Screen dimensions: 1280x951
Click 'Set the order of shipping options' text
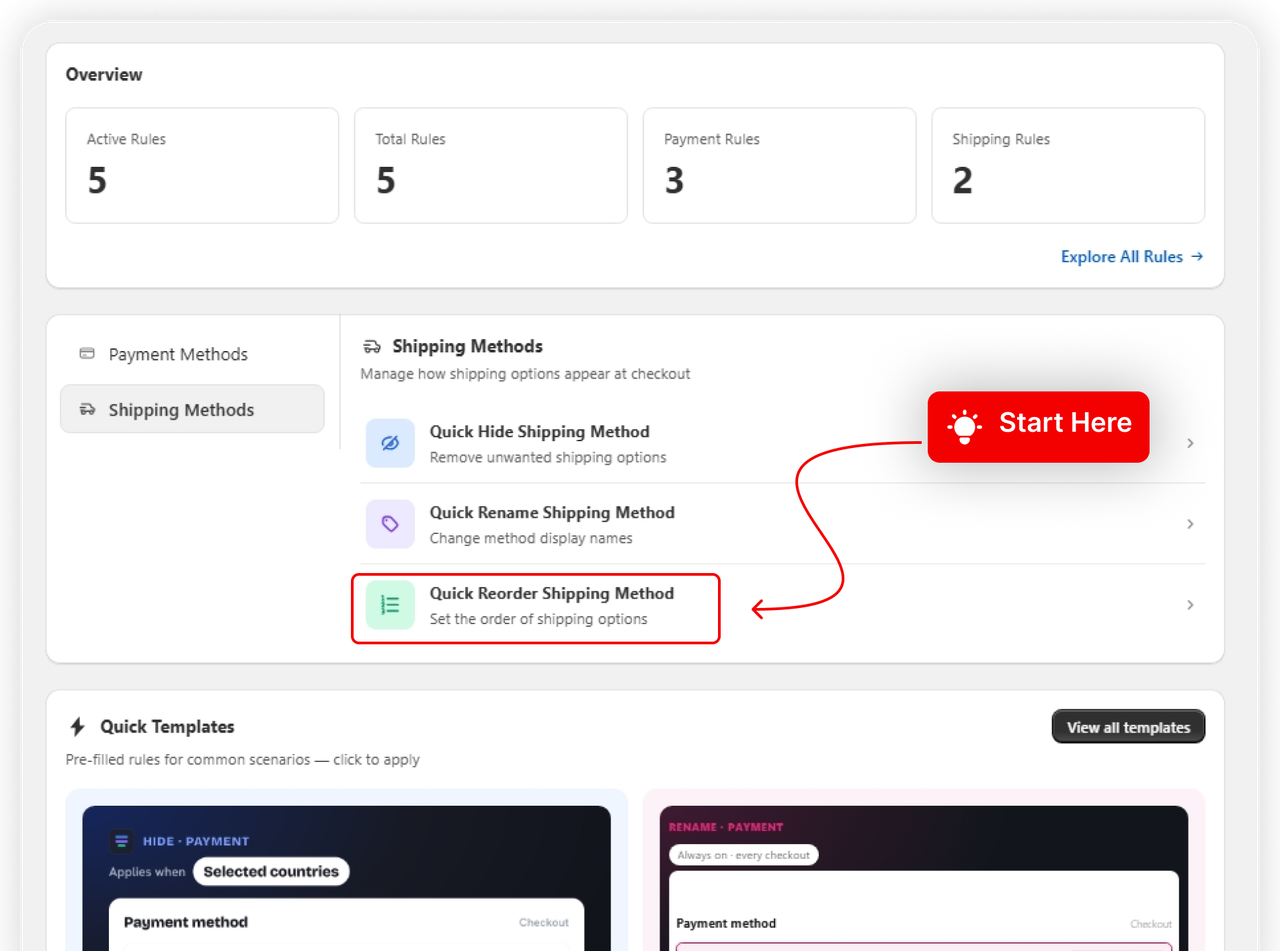point(538,619)
